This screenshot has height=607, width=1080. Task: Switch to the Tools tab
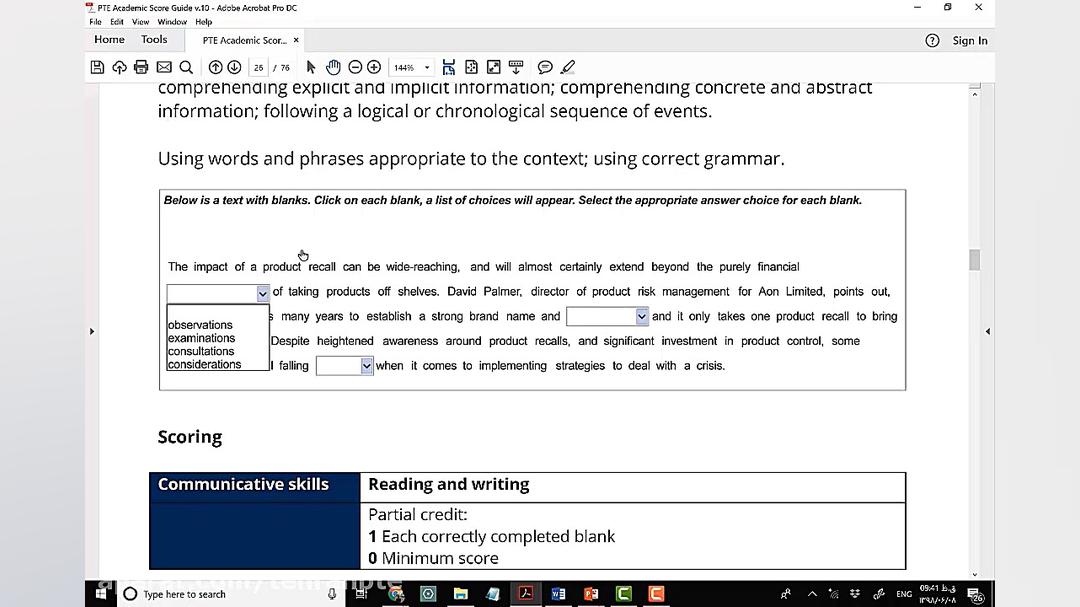pyautogui.click(x=154, y=39)
